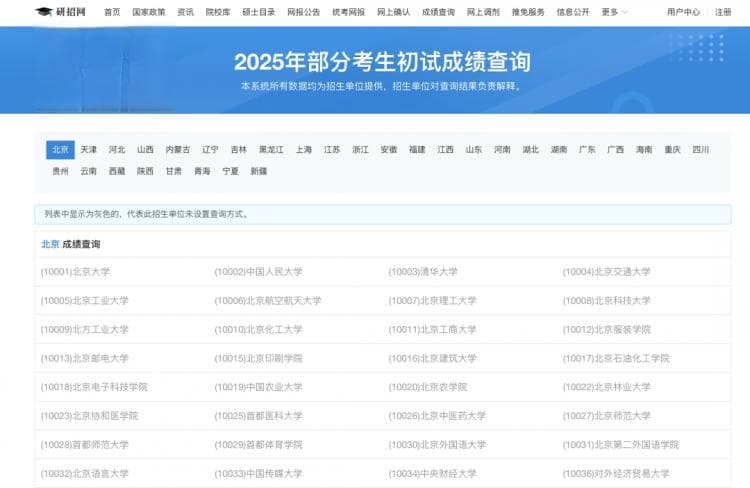Choose the 内蒙古 province tab
Image resolution: width=750 pixels, height=488 pixels.
178,150
